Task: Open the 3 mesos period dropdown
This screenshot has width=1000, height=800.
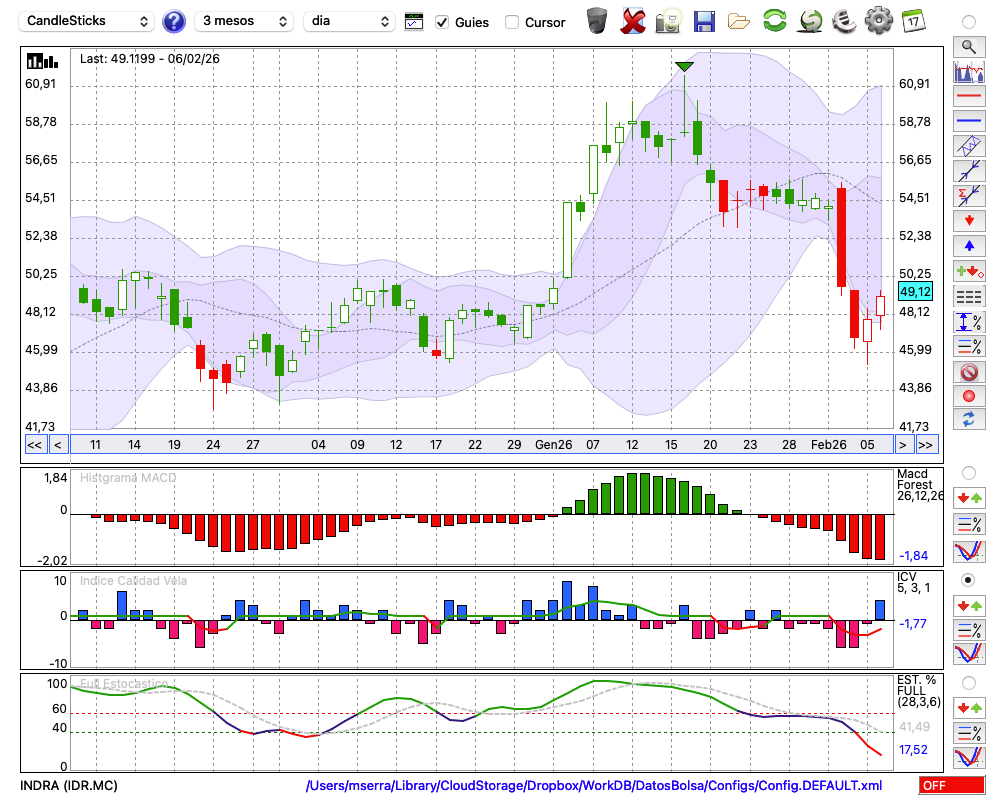Action: (245, 21)
